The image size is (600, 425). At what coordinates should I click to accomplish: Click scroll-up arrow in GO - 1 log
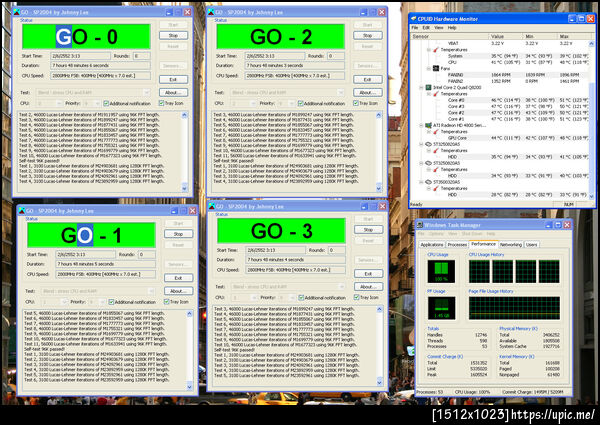pyautogui.click(x=190, y=314)
